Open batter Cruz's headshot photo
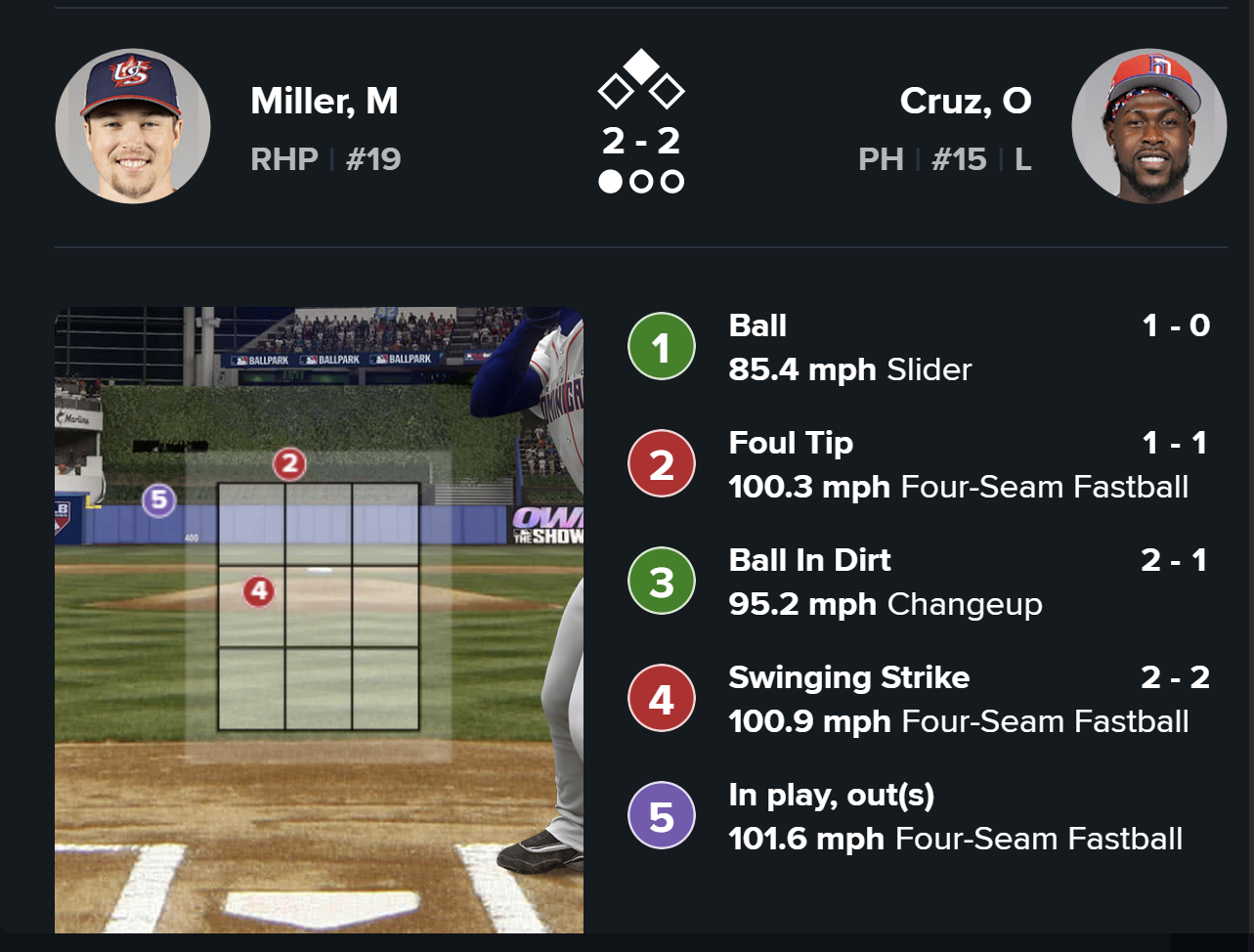This screenshot has height=952, width=1254. 1148,126
